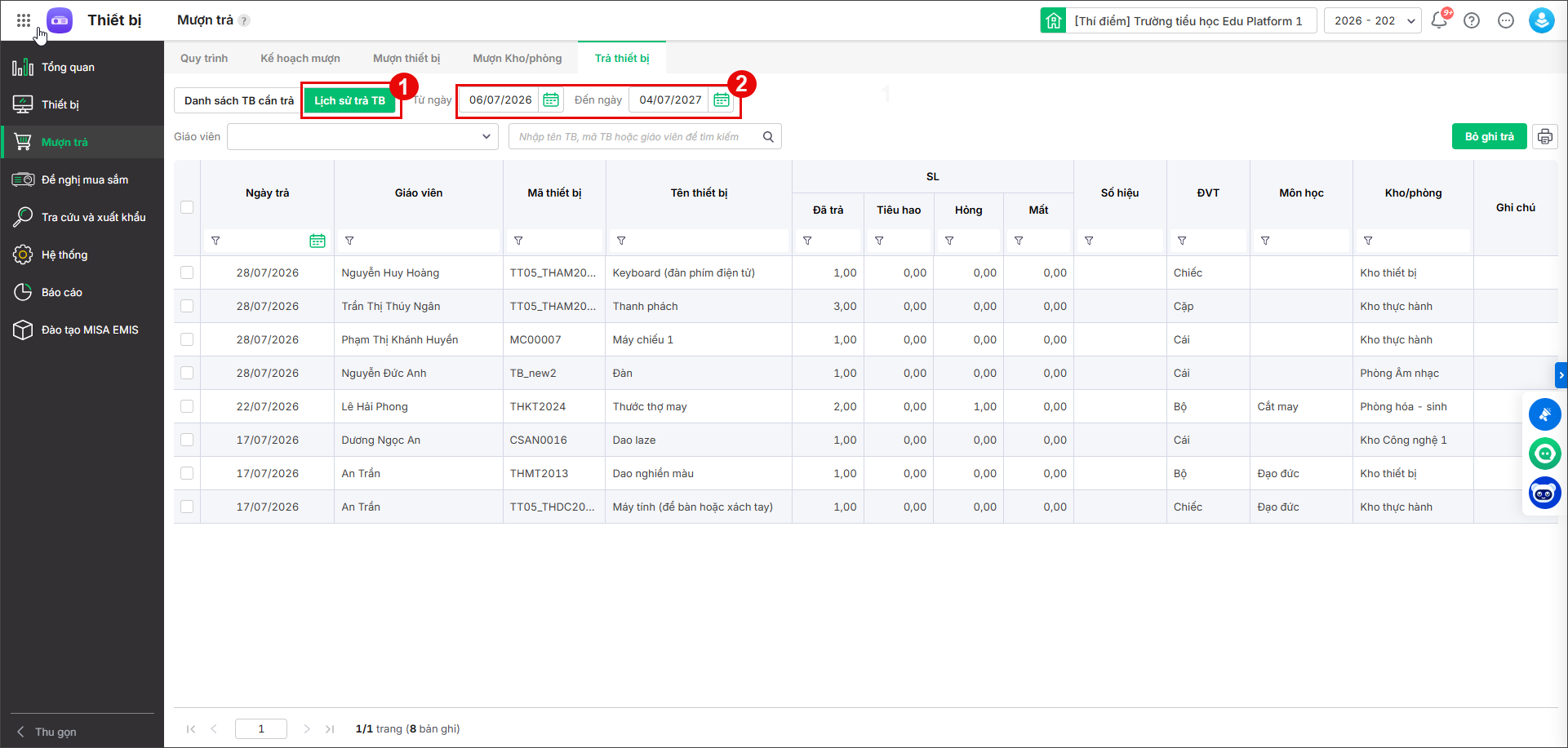This screenshot has width=1568, height=748.
Task: Click the Ngày trà filter calendar icon
Action: click(x=318, y=241)
